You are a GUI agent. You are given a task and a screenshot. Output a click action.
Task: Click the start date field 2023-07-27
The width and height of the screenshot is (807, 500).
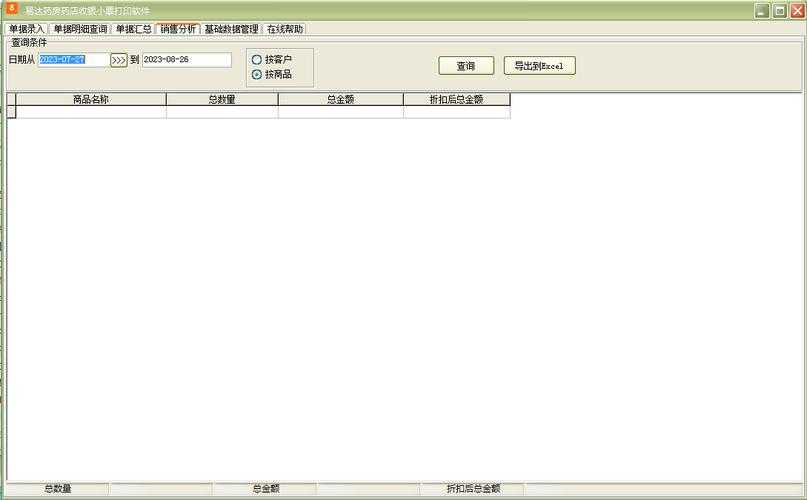[74, 60]
